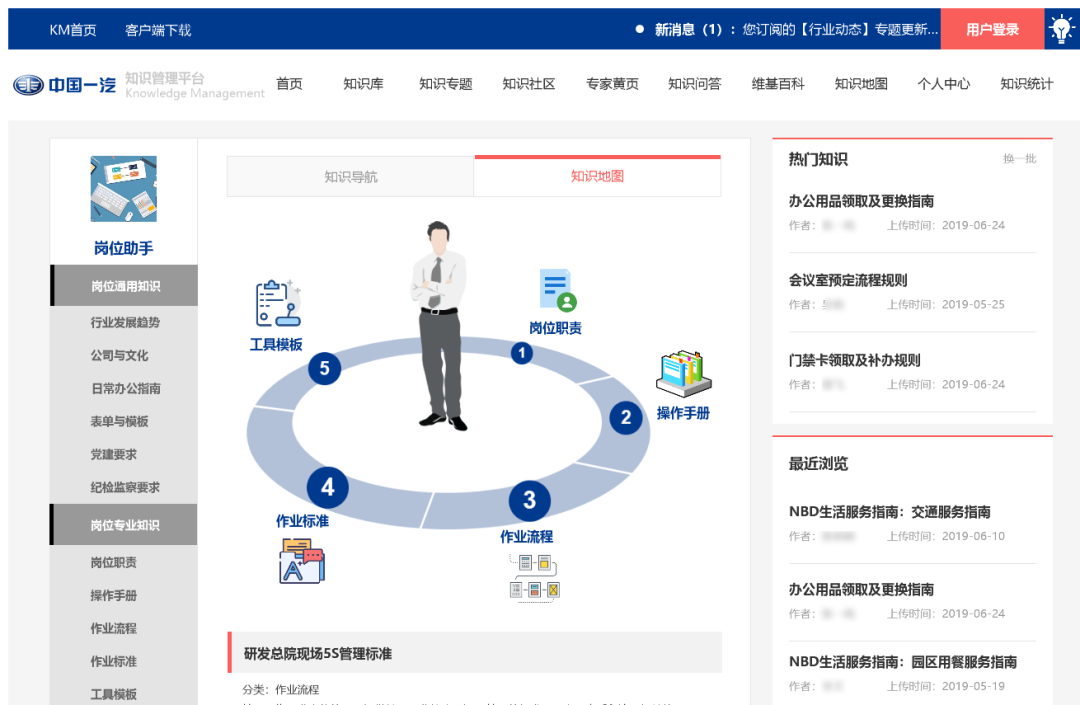Open 工具模板 in the sidebar
Viewport: 1080px width, 705px height.
(114, 694)
